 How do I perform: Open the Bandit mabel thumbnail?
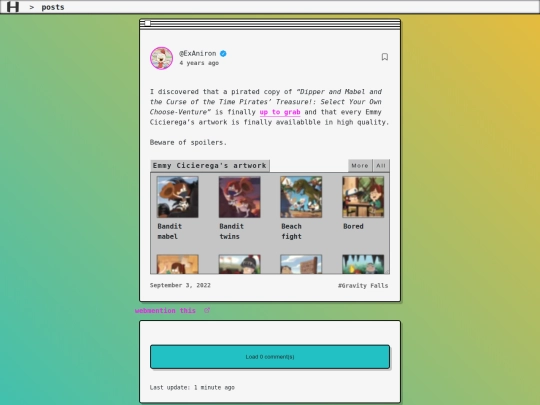[178, 197]
